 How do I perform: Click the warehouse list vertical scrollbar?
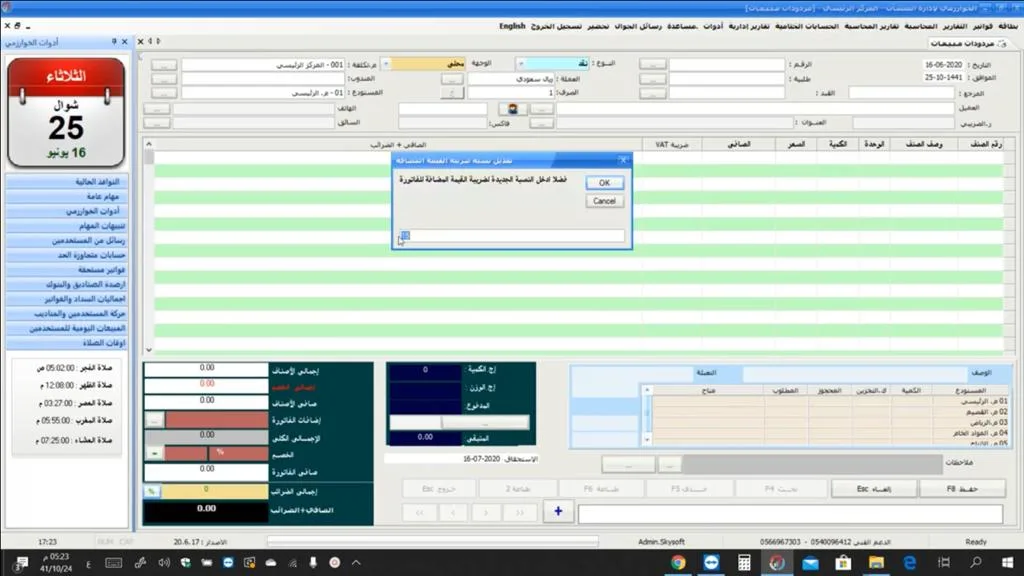[647, 415]
